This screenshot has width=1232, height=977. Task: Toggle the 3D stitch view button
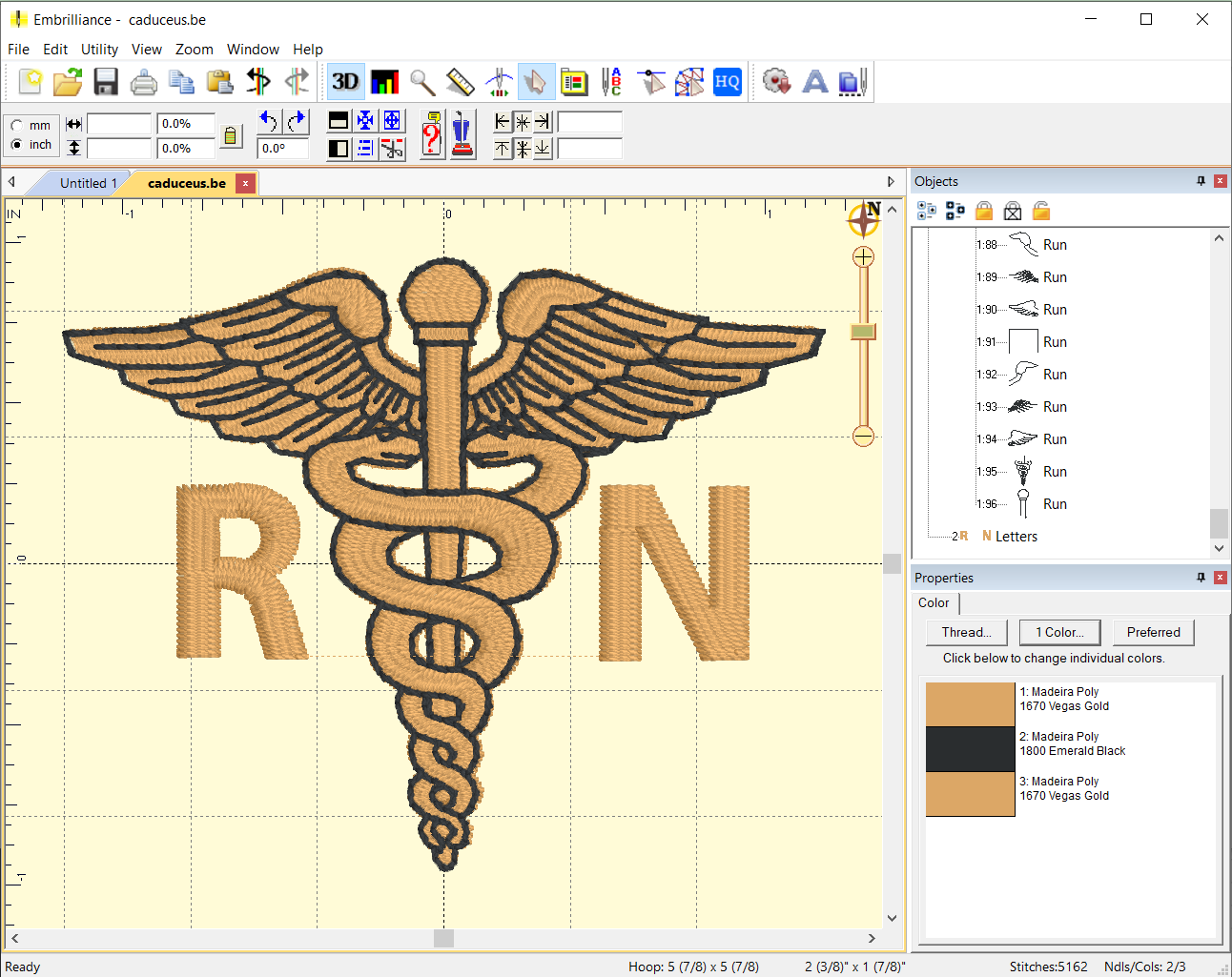[x=345, y=82]
